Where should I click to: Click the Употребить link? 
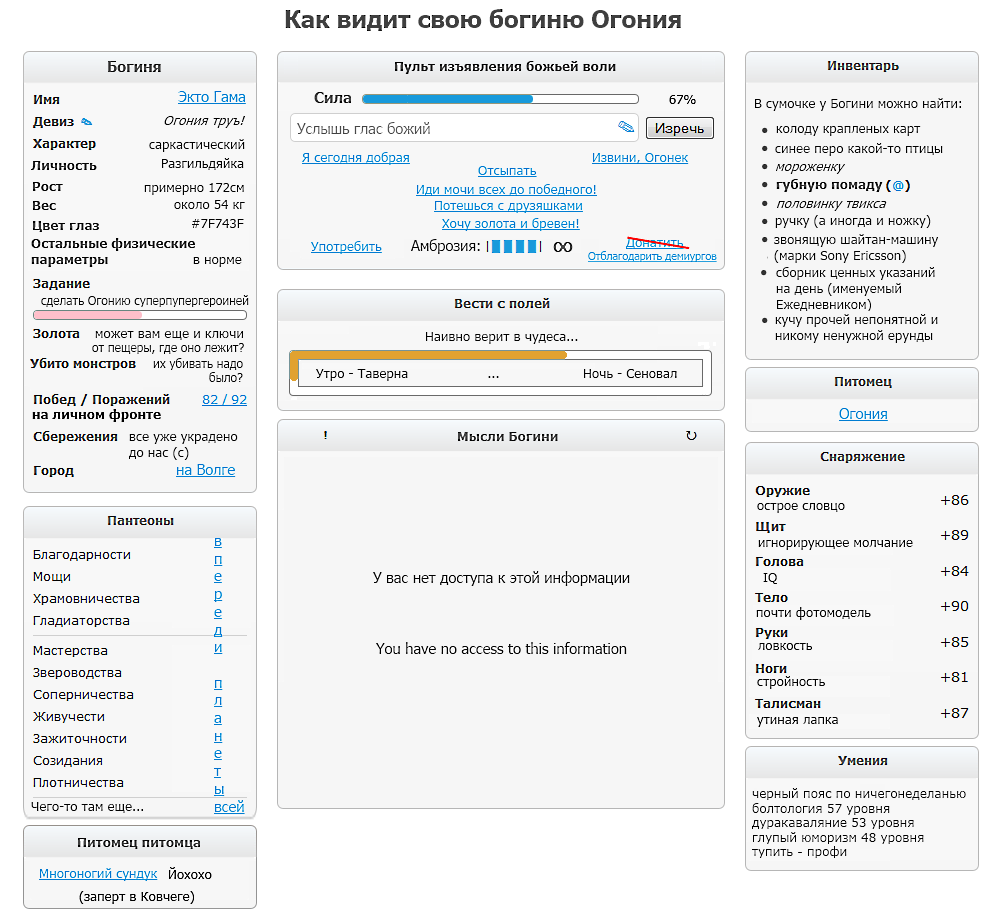[346, 247]
